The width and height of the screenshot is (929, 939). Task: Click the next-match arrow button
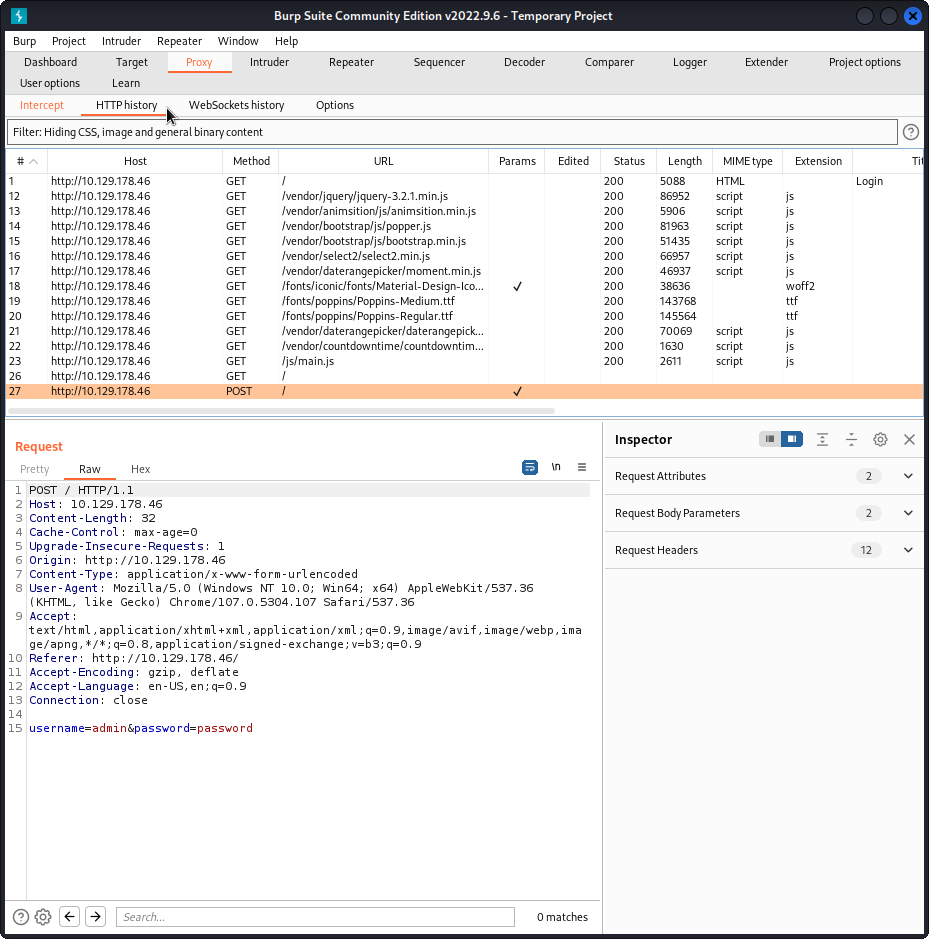click(95, 916)
